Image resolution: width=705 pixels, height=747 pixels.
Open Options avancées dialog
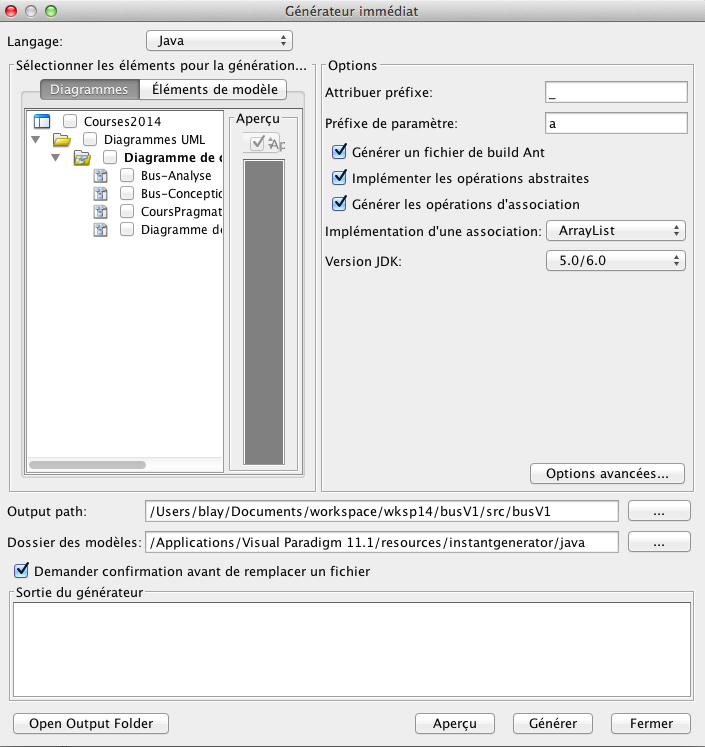coord(607,473)
